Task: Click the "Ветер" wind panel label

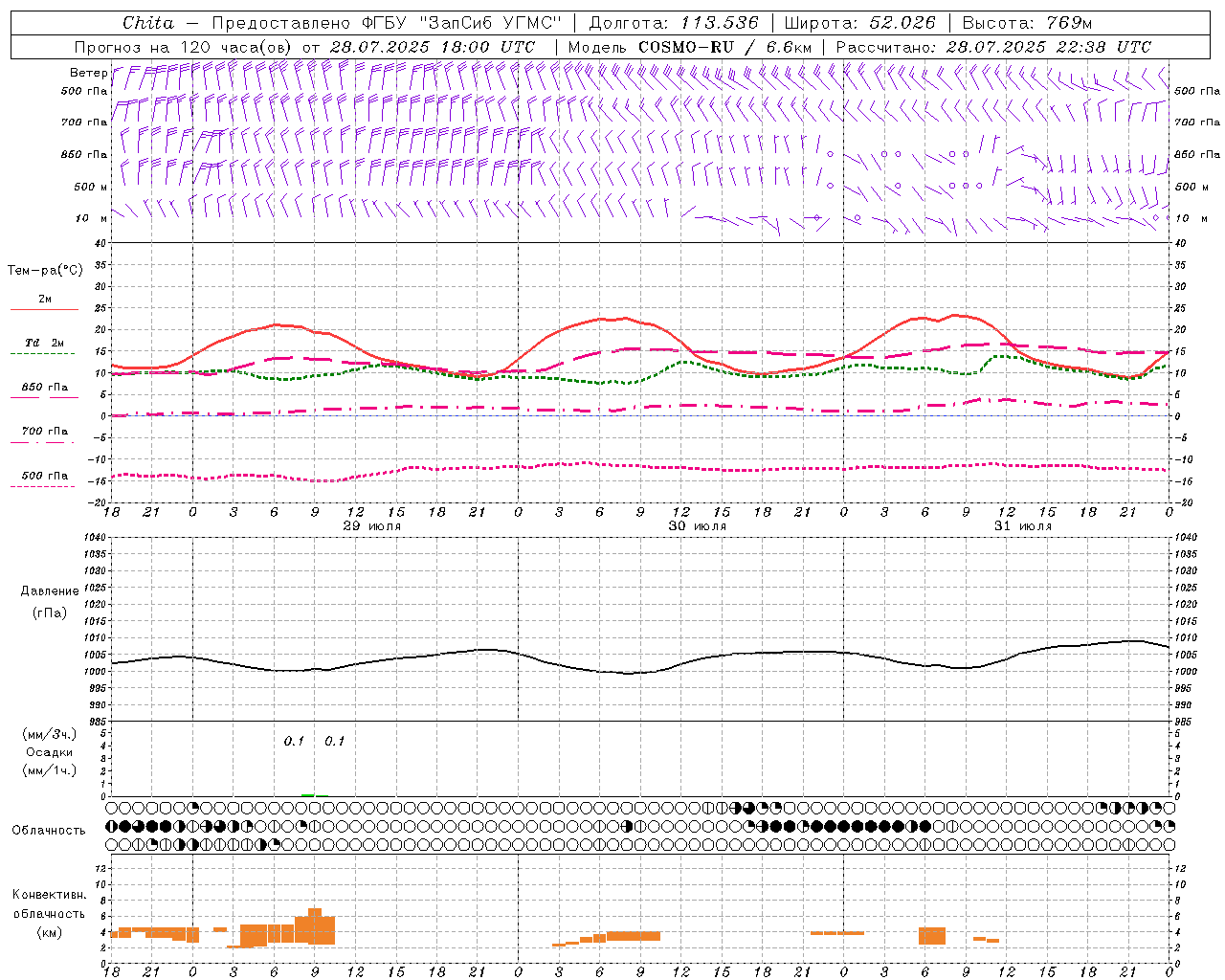Action: coord(89,73)
